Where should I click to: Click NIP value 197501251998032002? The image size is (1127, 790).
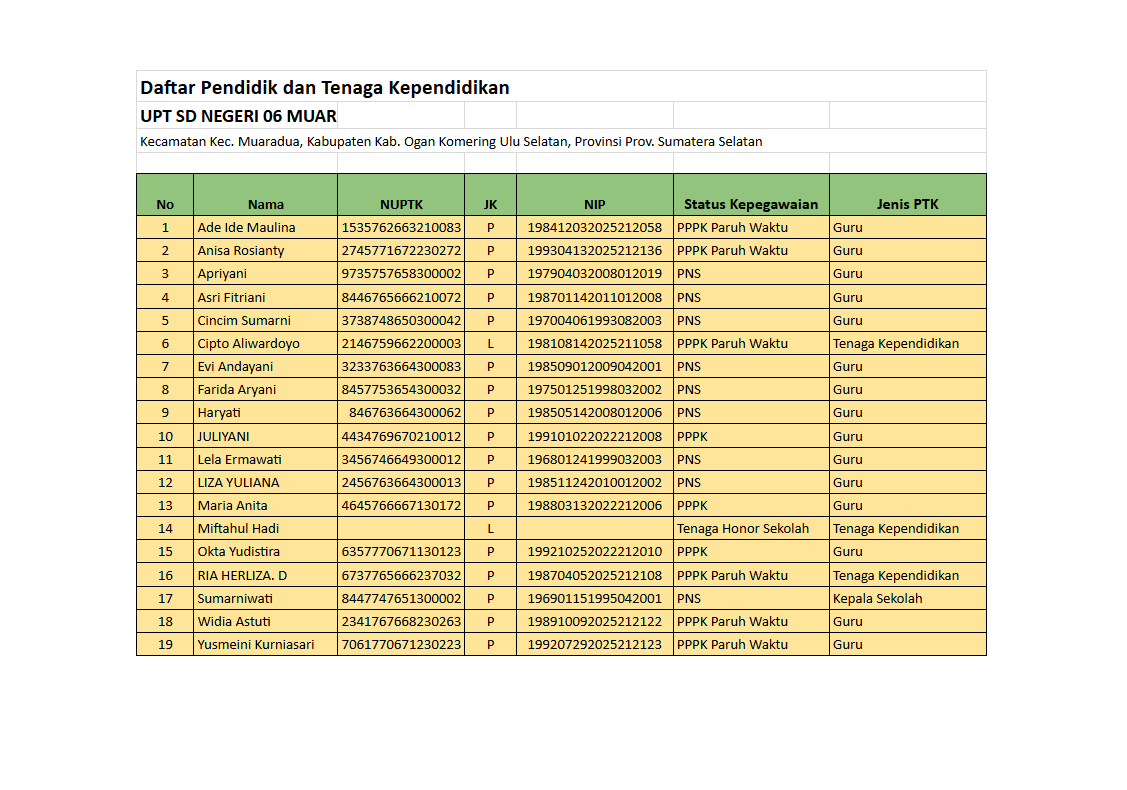pyautogui.click(x=594, y=389)
